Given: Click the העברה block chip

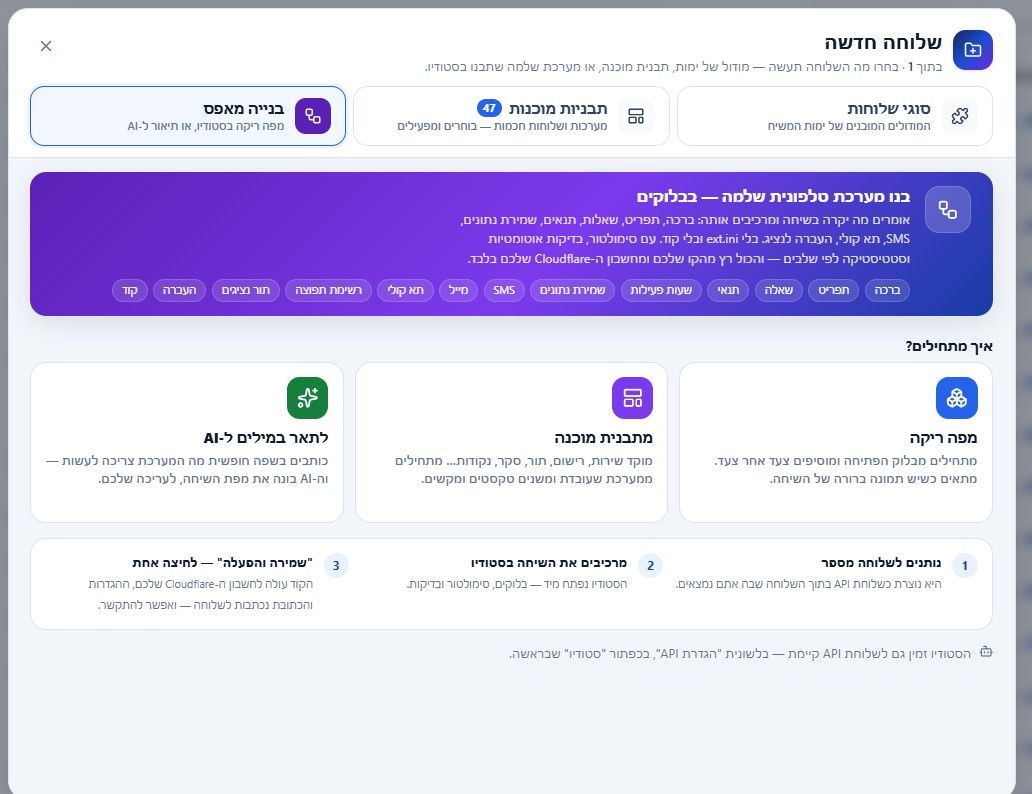Looking at the screenshot, I should click(179, 290).
